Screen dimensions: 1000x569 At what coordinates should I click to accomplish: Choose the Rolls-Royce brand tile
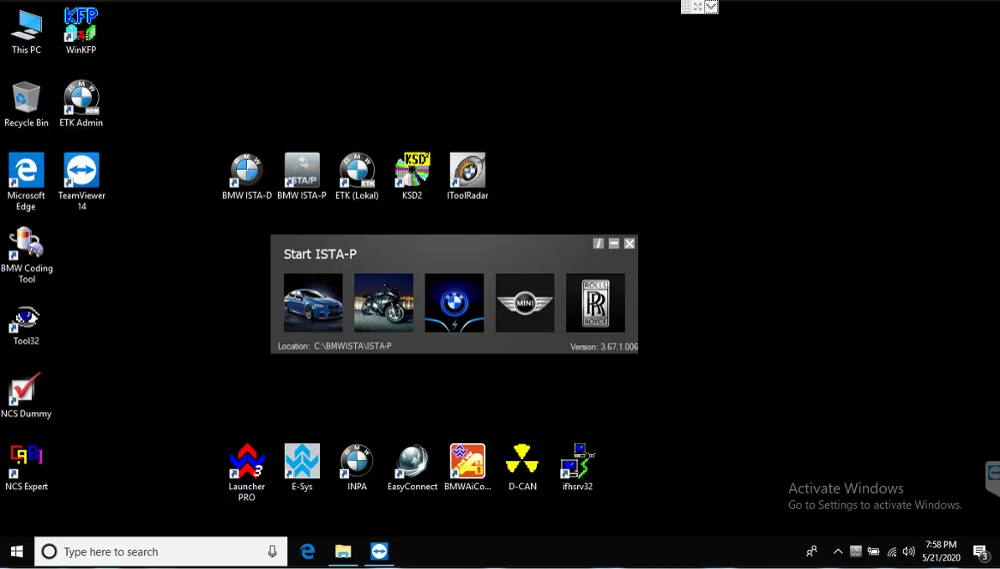595,303
